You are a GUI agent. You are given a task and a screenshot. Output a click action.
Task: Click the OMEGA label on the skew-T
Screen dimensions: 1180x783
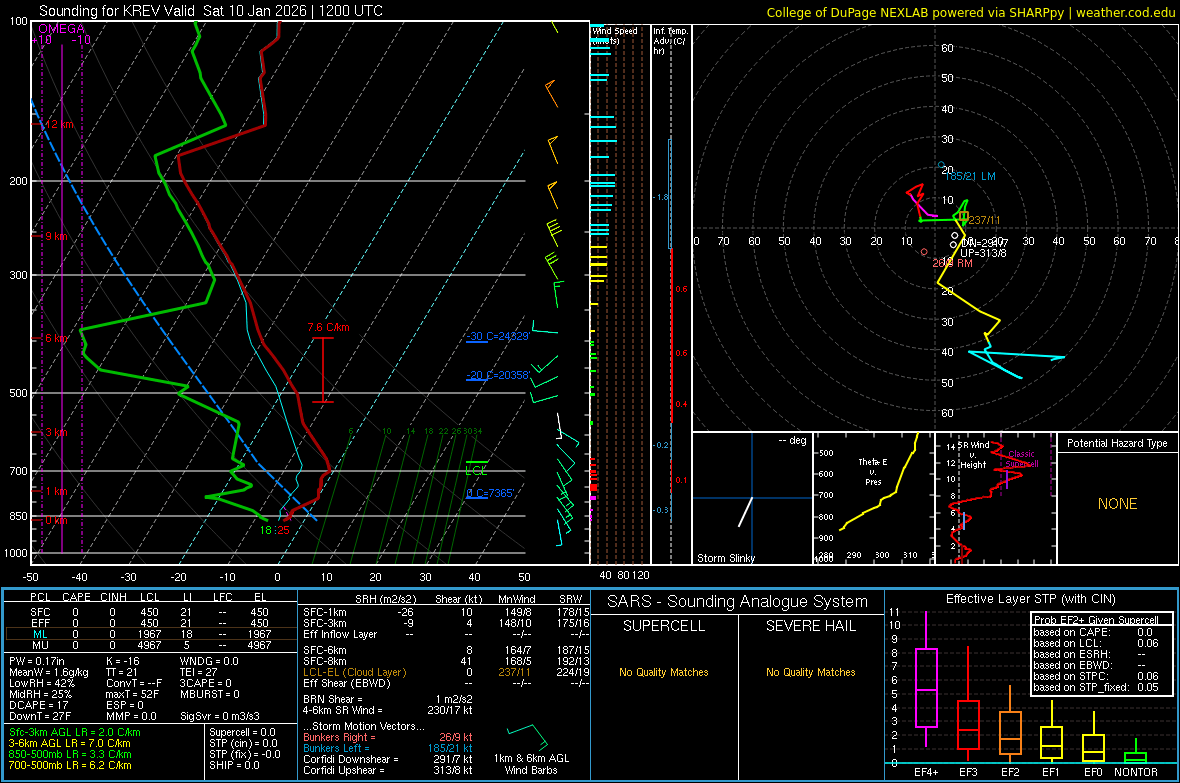[x=61, y=29]
